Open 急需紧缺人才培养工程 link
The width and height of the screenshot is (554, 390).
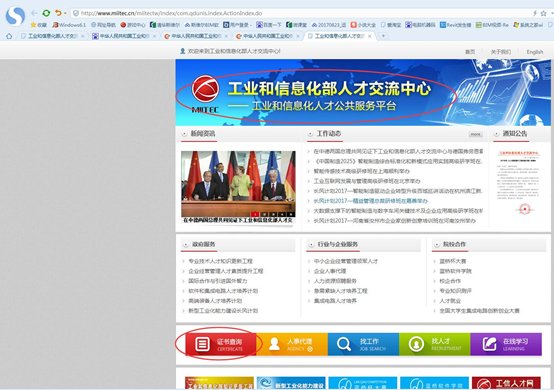(340, 291)
